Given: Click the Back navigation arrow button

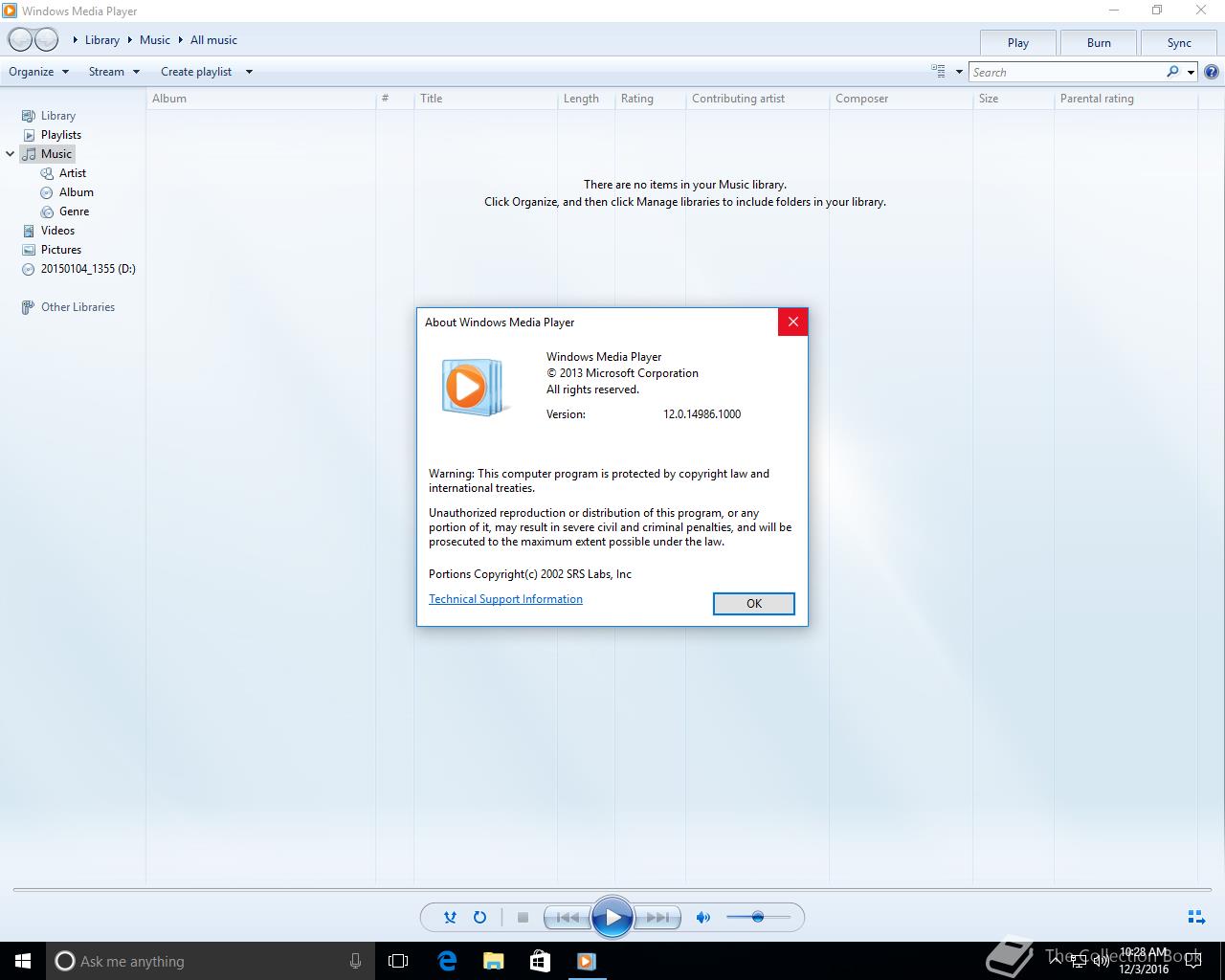Looking at the screenshot, I should 20,40.
